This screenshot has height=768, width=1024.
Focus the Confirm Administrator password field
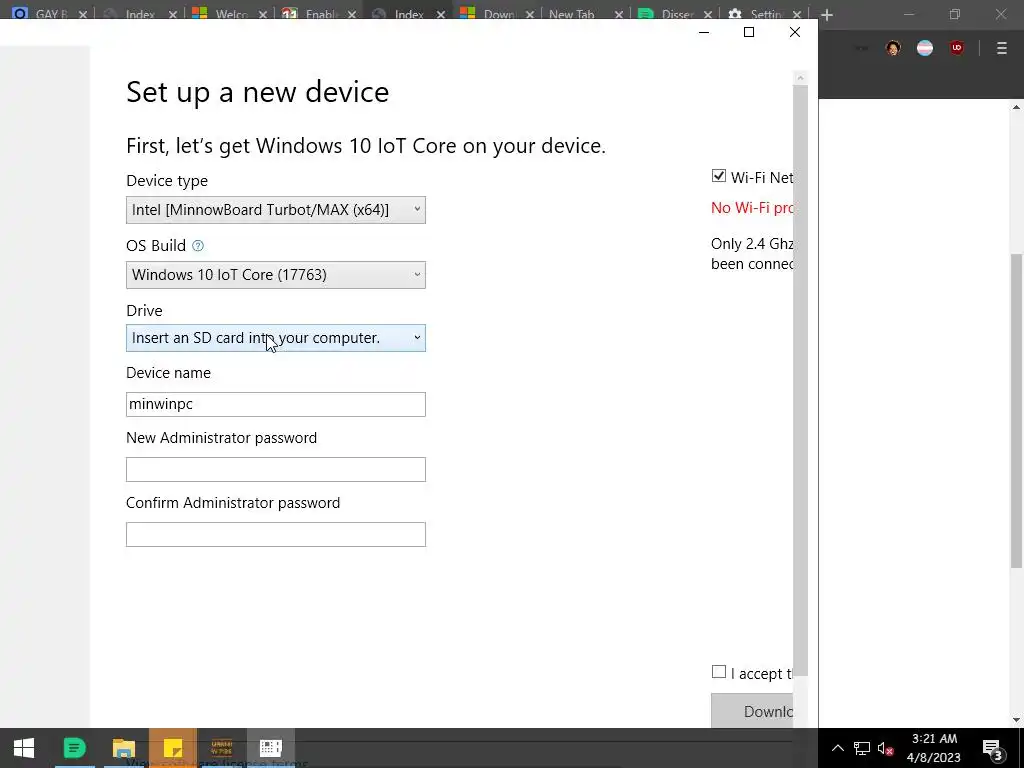coord(276,534)
